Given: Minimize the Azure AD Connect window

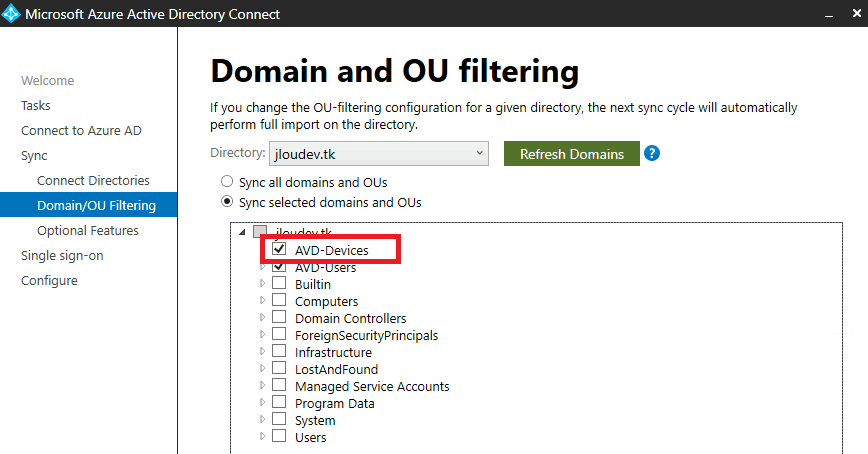Looking at the screenshot, I should (x=829, y=16).
